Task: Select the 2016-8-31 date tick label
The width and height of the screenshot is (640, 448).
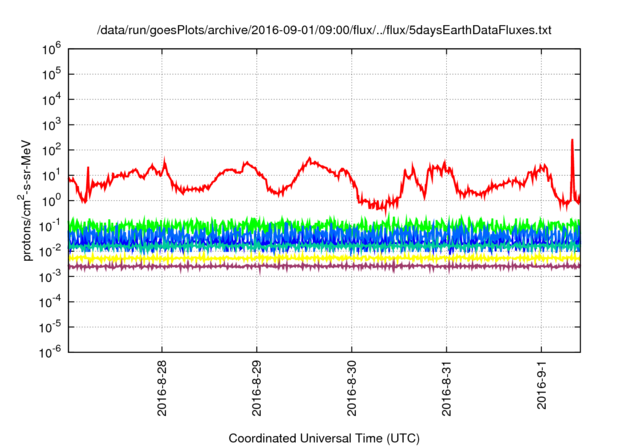Action: click(x=446, y=390)
